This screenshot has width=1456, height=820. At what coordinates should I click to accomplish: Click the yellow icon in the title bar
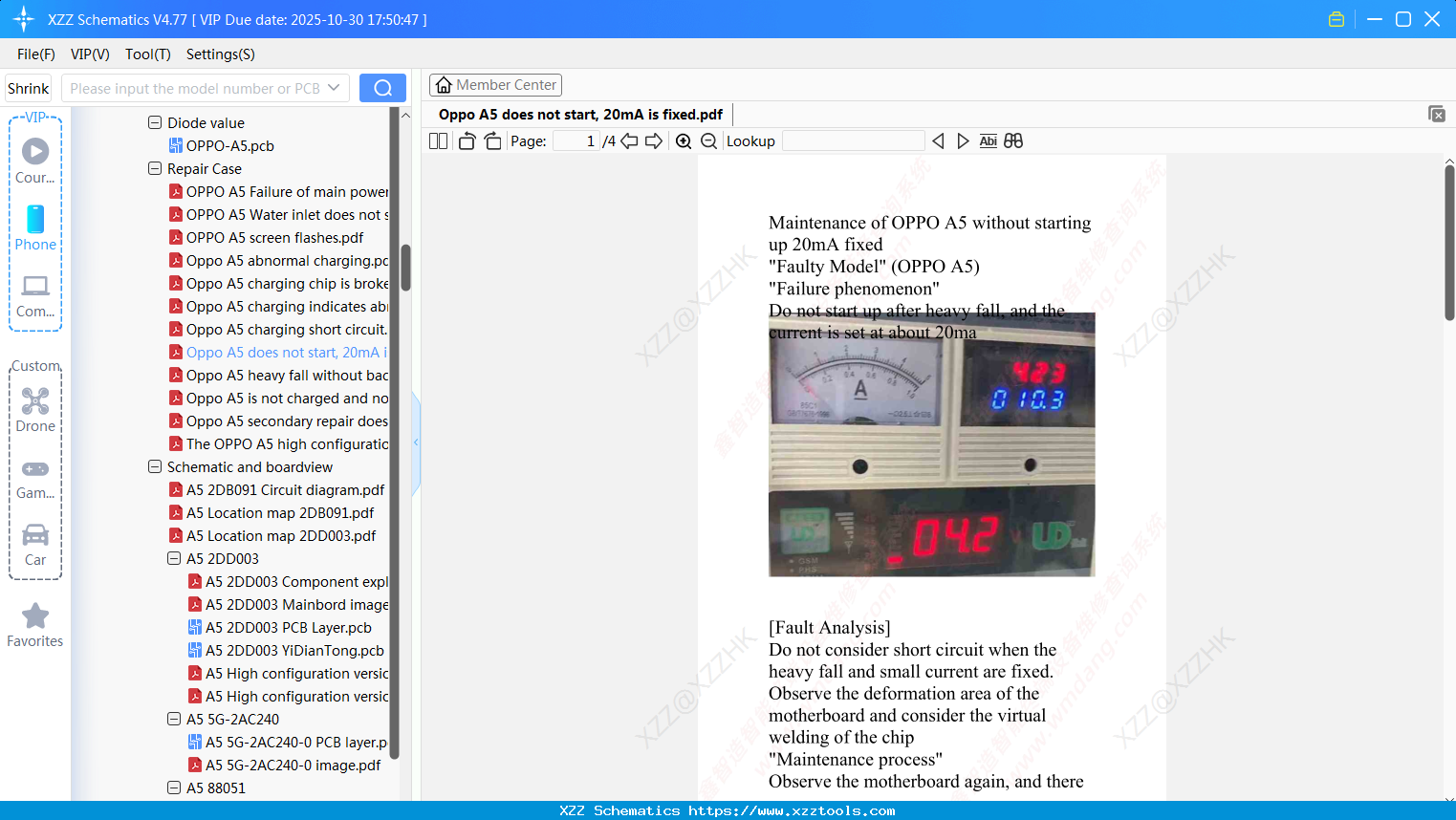pyautogui.click(x=1336, y=19)
